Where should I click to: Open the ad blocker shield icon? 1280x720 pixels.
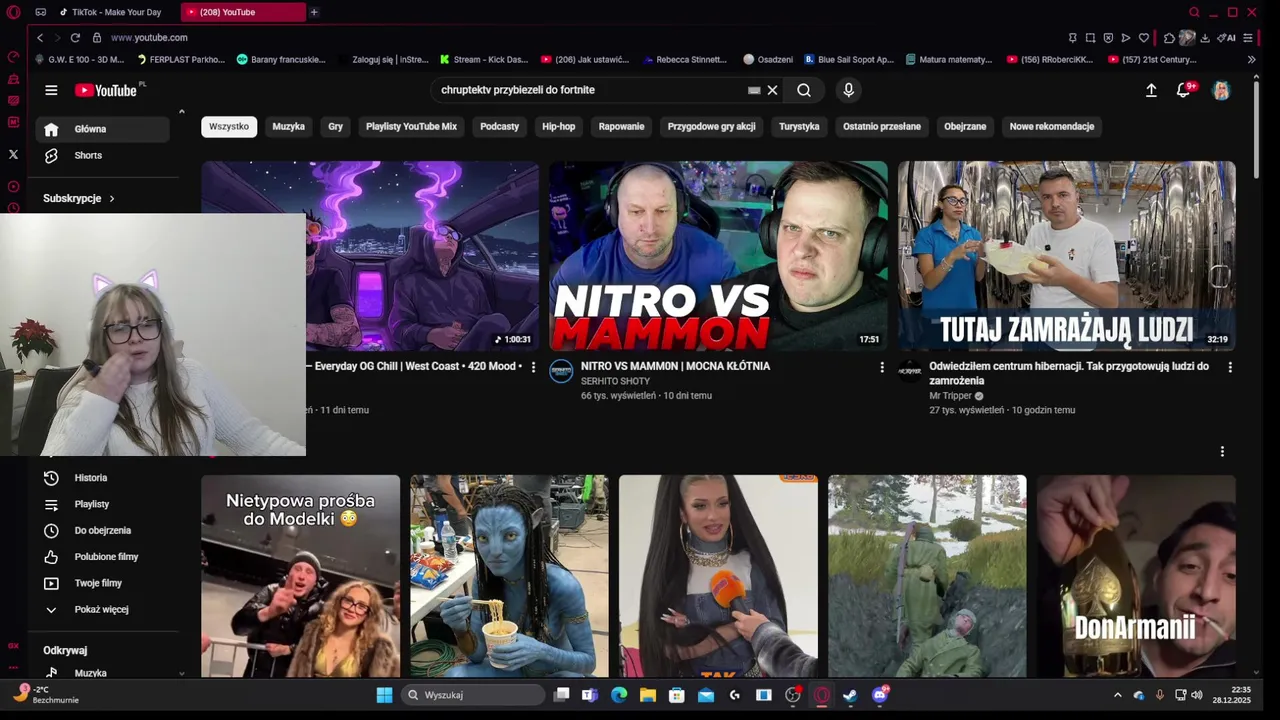coord(1108,38)
